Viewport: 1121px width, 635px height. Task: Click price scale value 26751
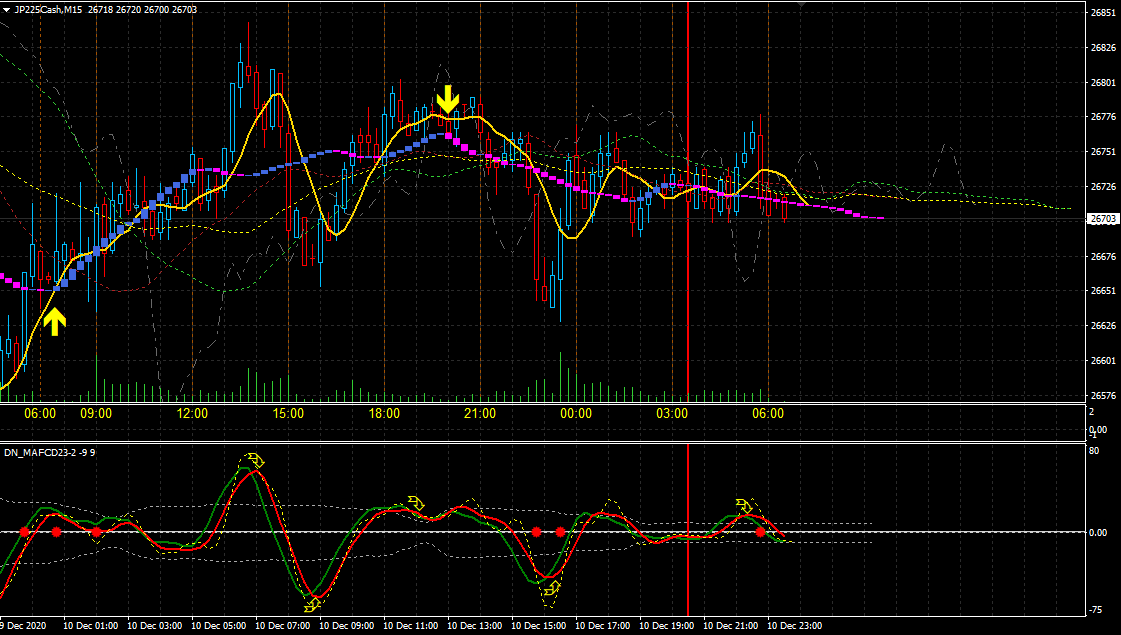pyautogui.click(x=1103, y=152)
